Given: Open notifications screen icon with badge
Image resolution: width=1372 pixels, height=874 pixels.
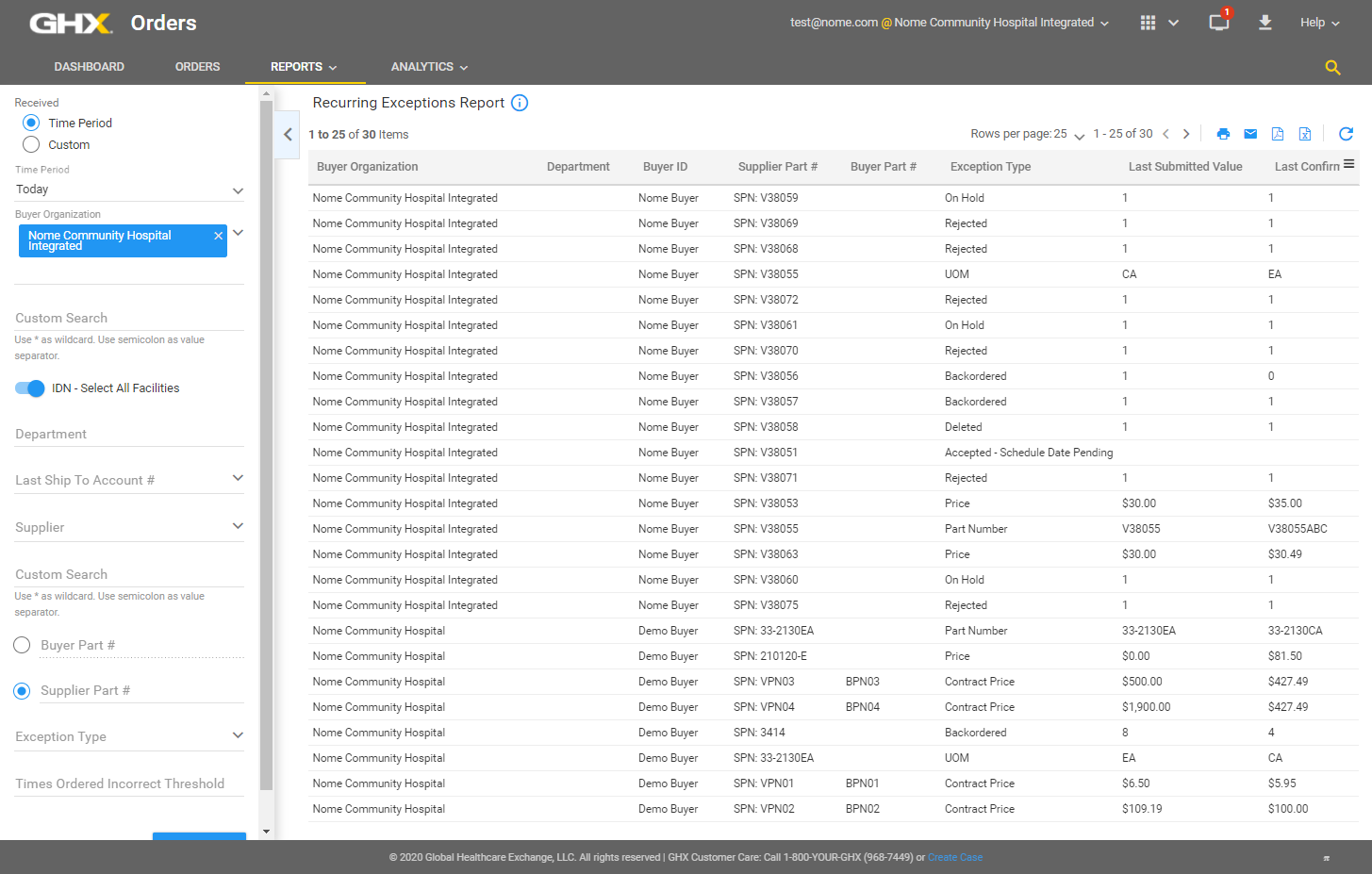Looking at the screenshot, I should click(1219, 22).
